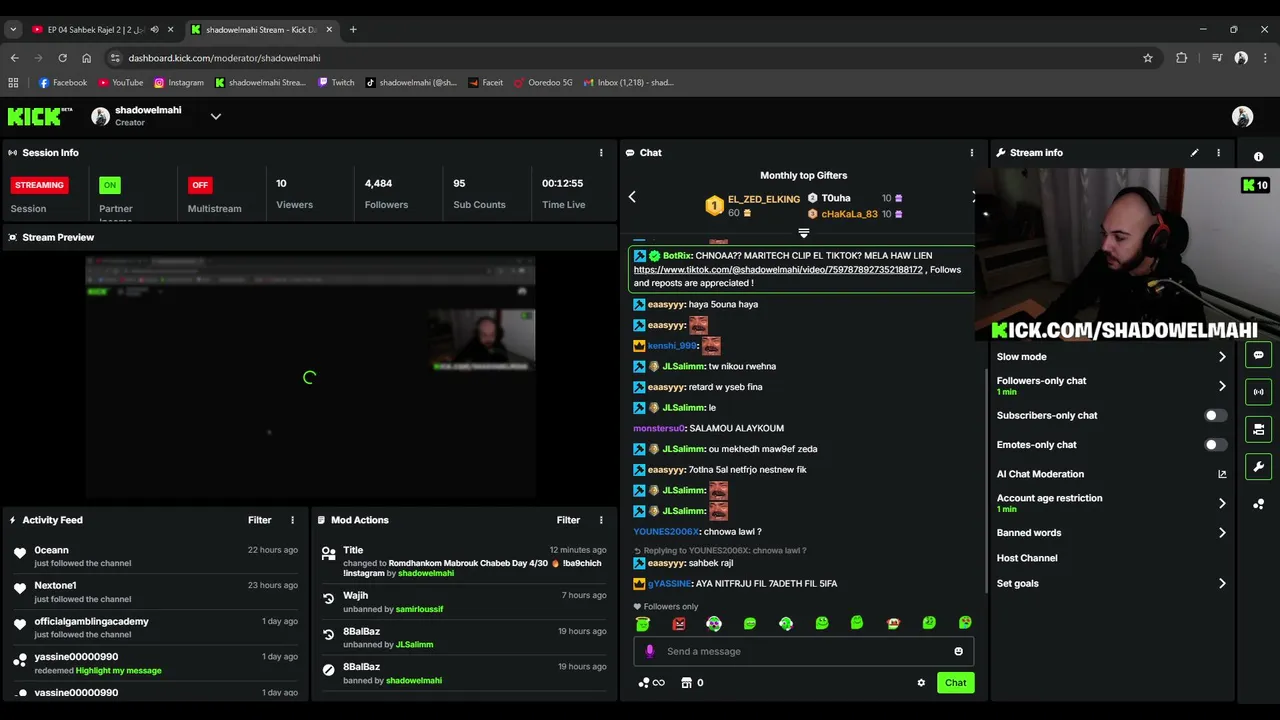This screenshot has height=720, width=1280.
Task: Click inside the Send a message field
Action: [x=803, y=651]
